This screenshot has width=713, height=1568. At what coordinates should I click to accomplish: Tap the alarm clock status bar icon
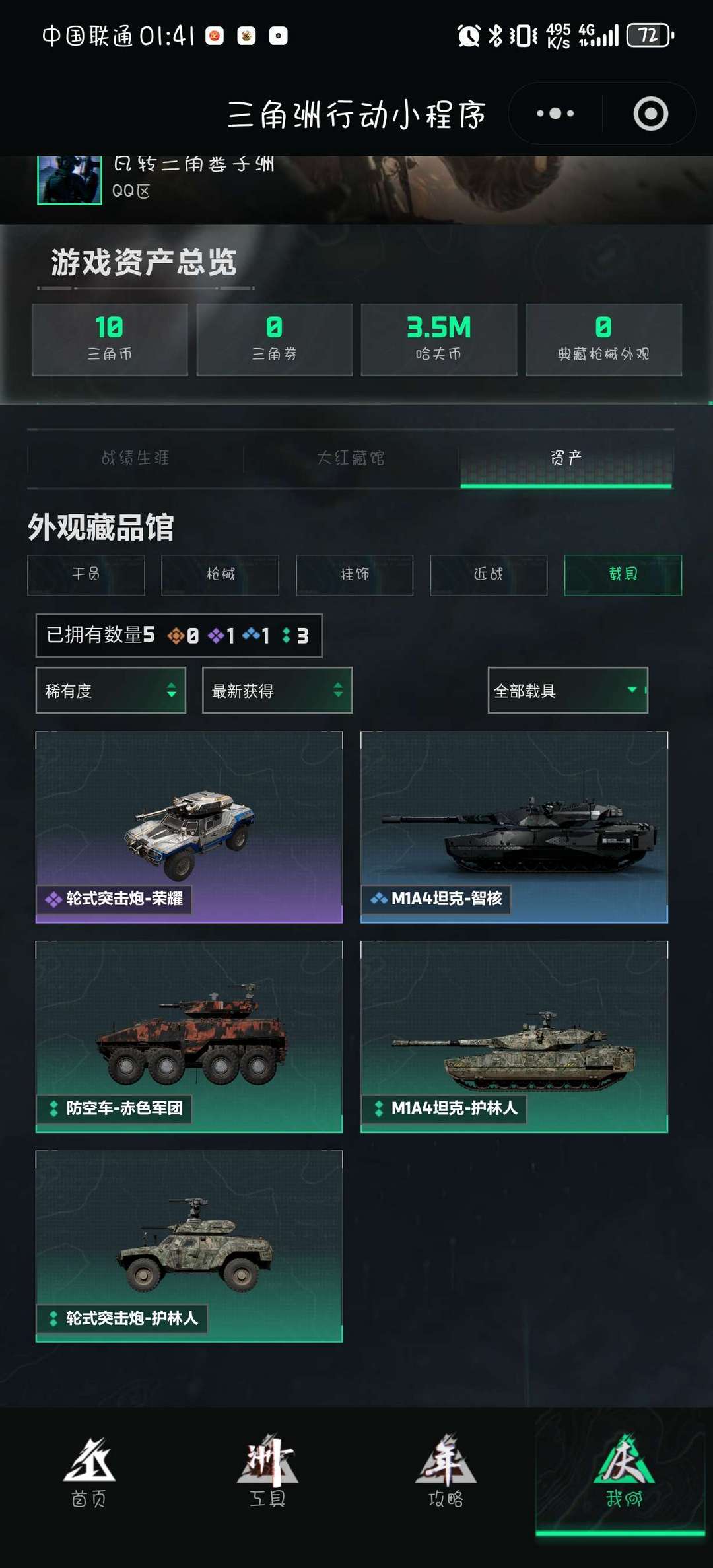469,35
